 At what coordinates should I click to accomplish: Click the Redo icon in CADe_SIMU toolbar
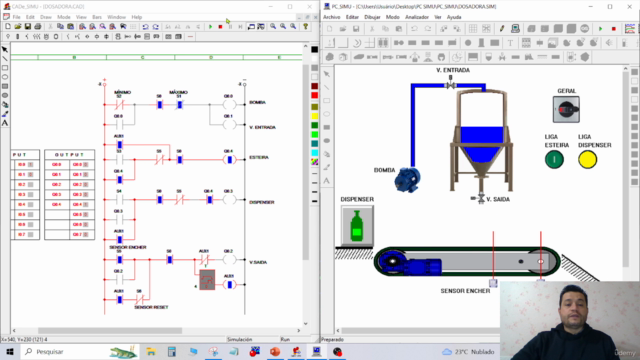[x=156, y=27]
